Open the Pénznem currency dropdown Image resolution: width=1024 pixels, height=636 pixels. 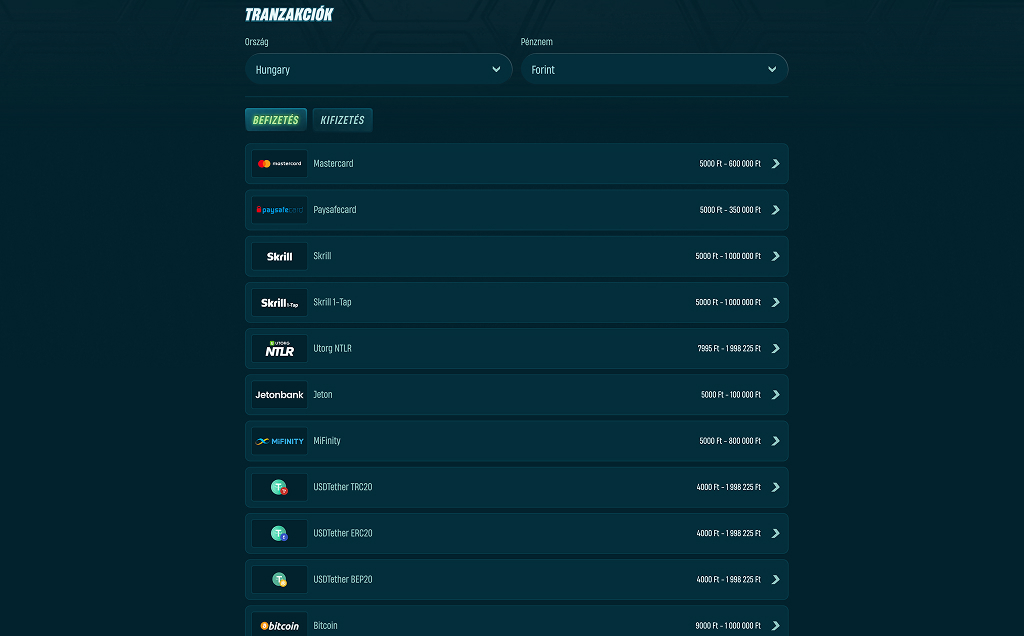click(x=654, y=69)
